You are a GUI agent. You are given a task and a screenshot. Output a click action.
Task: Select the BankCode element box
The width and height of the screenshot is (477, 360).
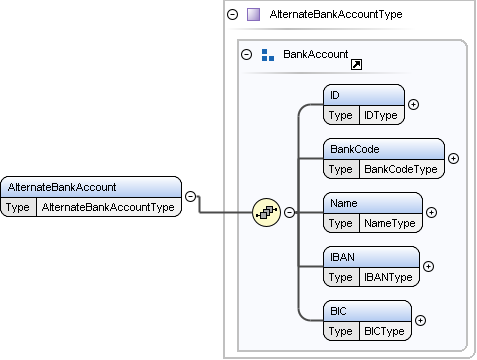(x=384, y=159)
